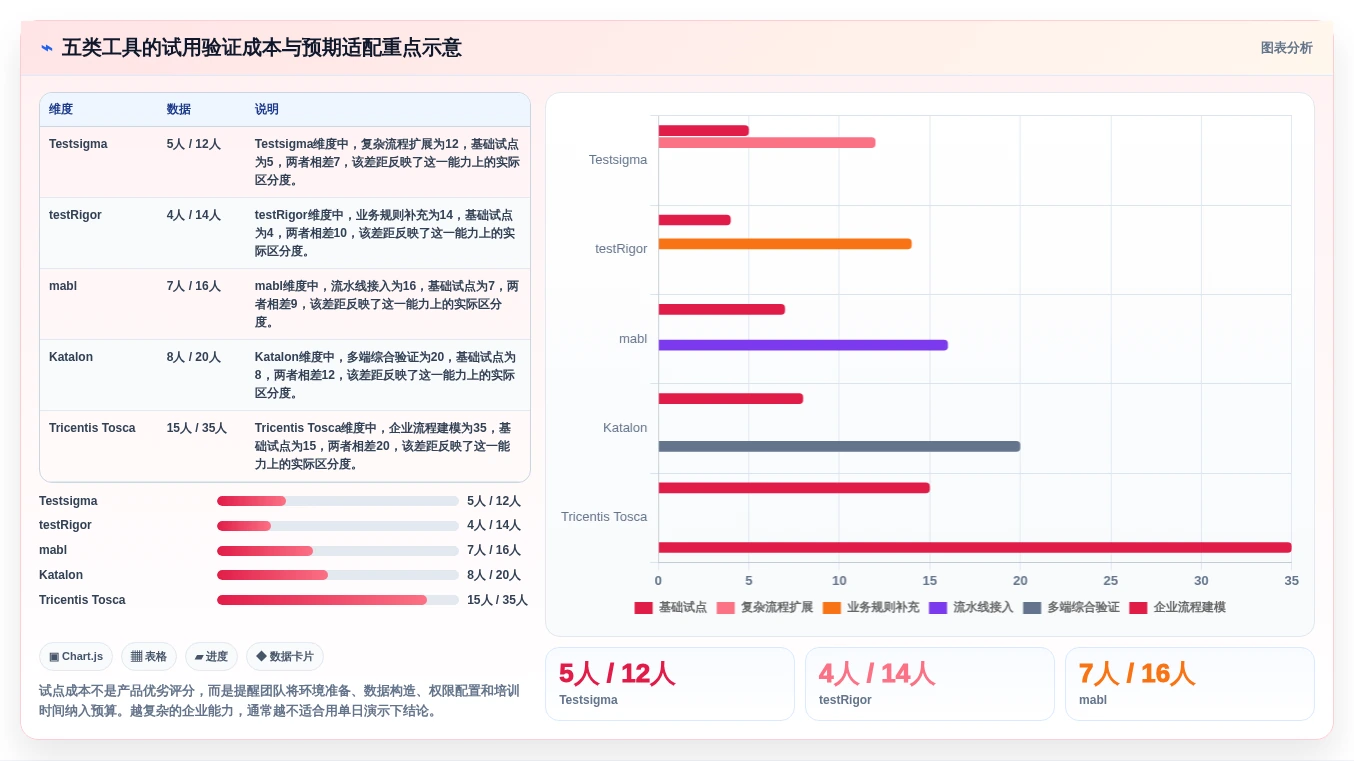Viewport: 1354px width, 761px height.
Task: Toggle the 流水线接入 legend swatch
Action: (938, 608)
